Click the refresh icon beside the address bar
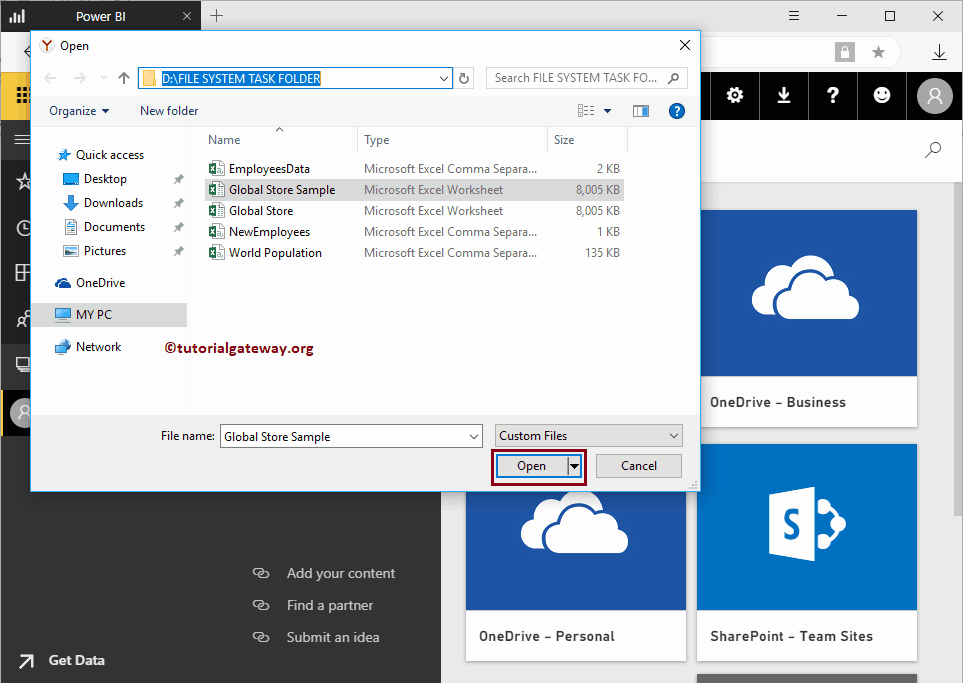This screenshot has width=963, height=683. tap(462, 77)
